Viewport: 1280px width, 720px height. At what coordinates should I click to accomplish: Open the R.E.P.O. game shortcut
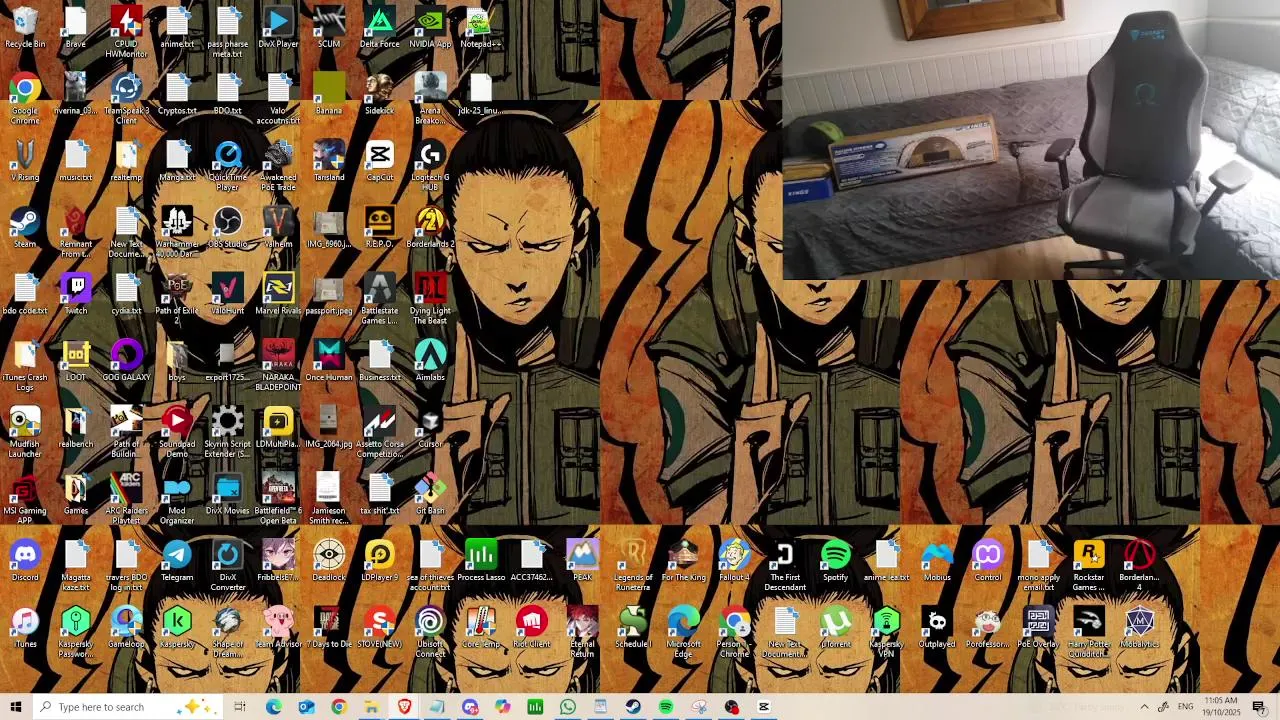[380, 228]
